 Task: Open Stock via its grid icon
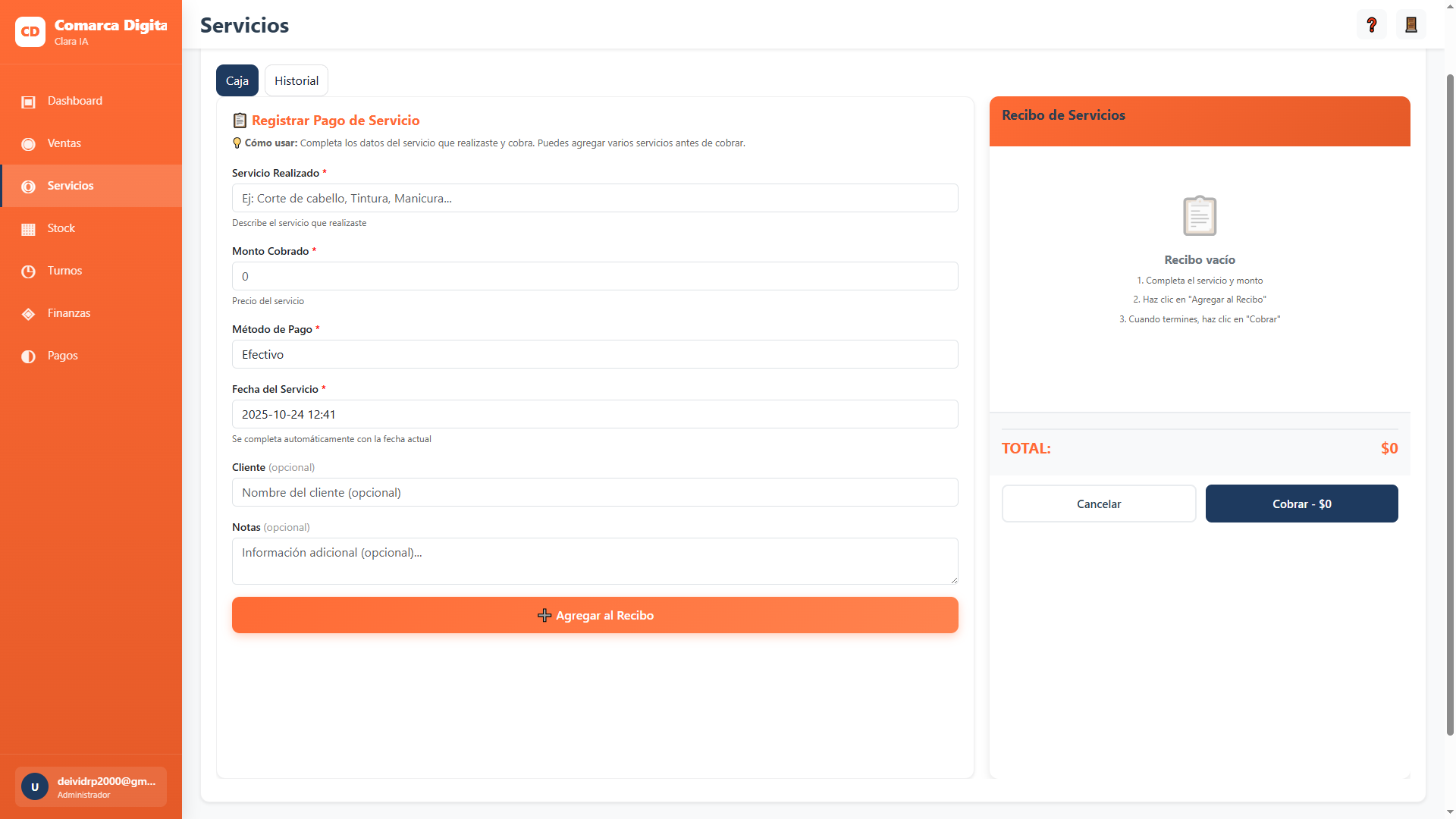28,229
